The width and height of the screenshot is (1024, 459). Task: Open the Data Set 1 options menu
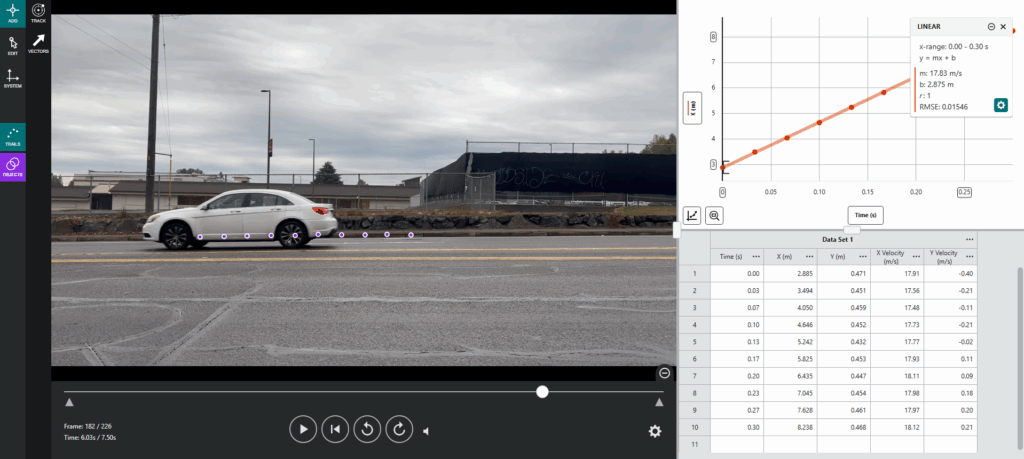tap(969, 240)
